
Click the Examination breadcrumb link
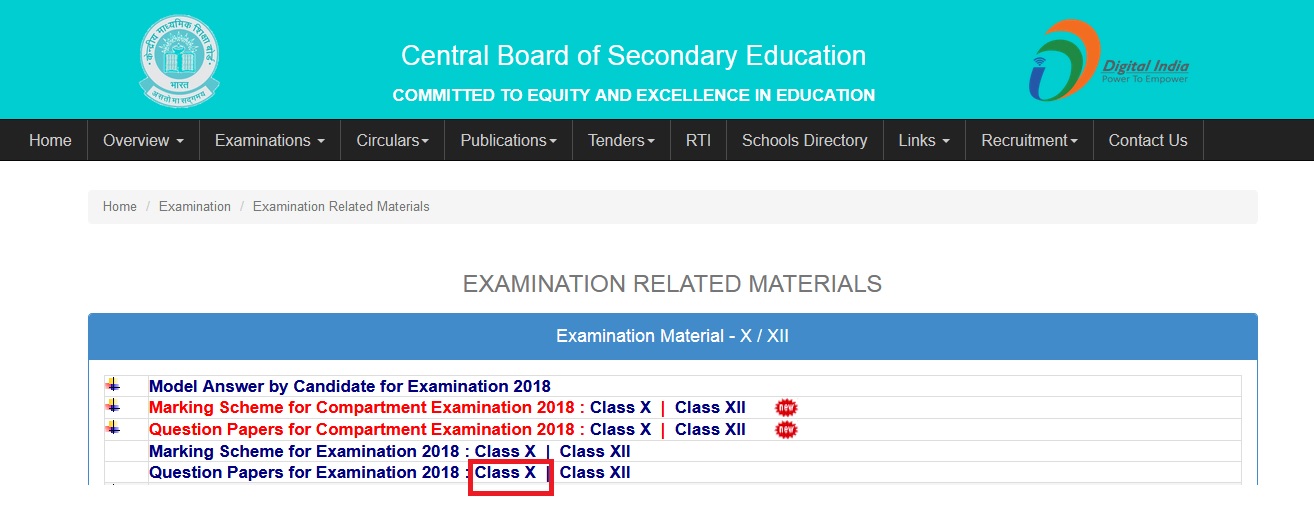pyautogui.click(x=195, y=206)
